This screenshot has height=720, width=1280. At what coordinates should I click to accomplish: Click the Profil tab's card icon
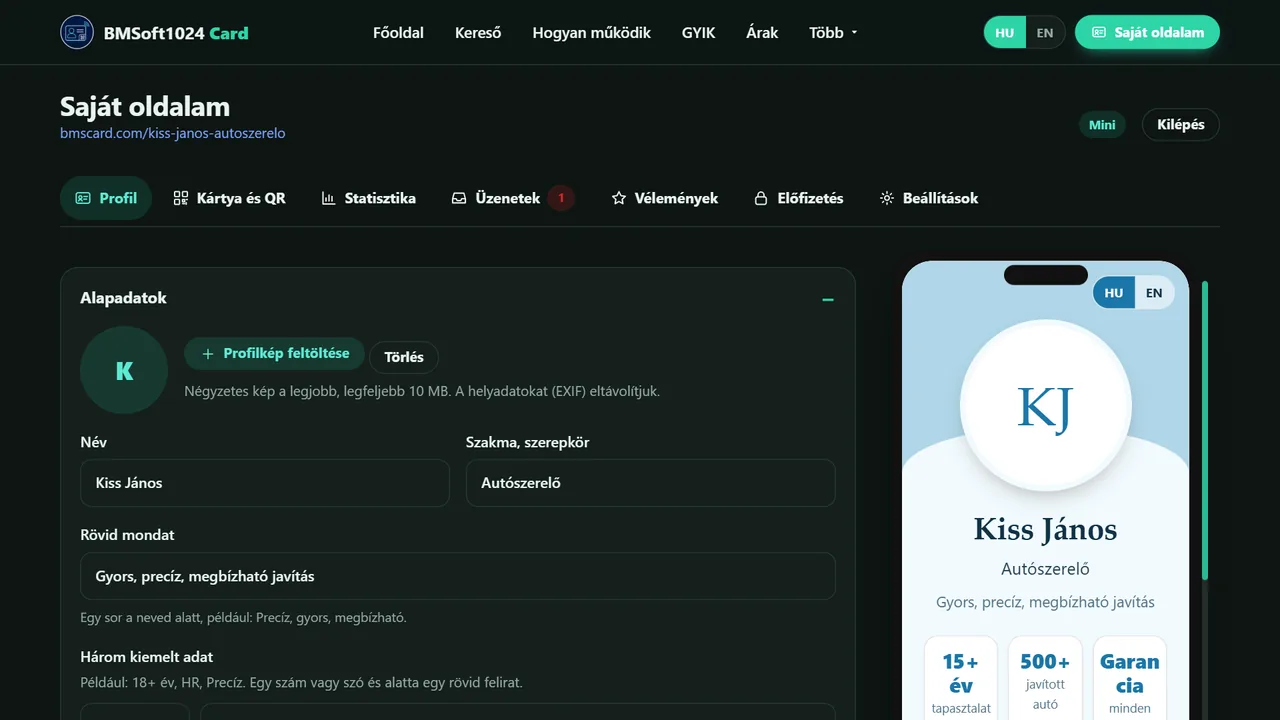tap(83, 198)
